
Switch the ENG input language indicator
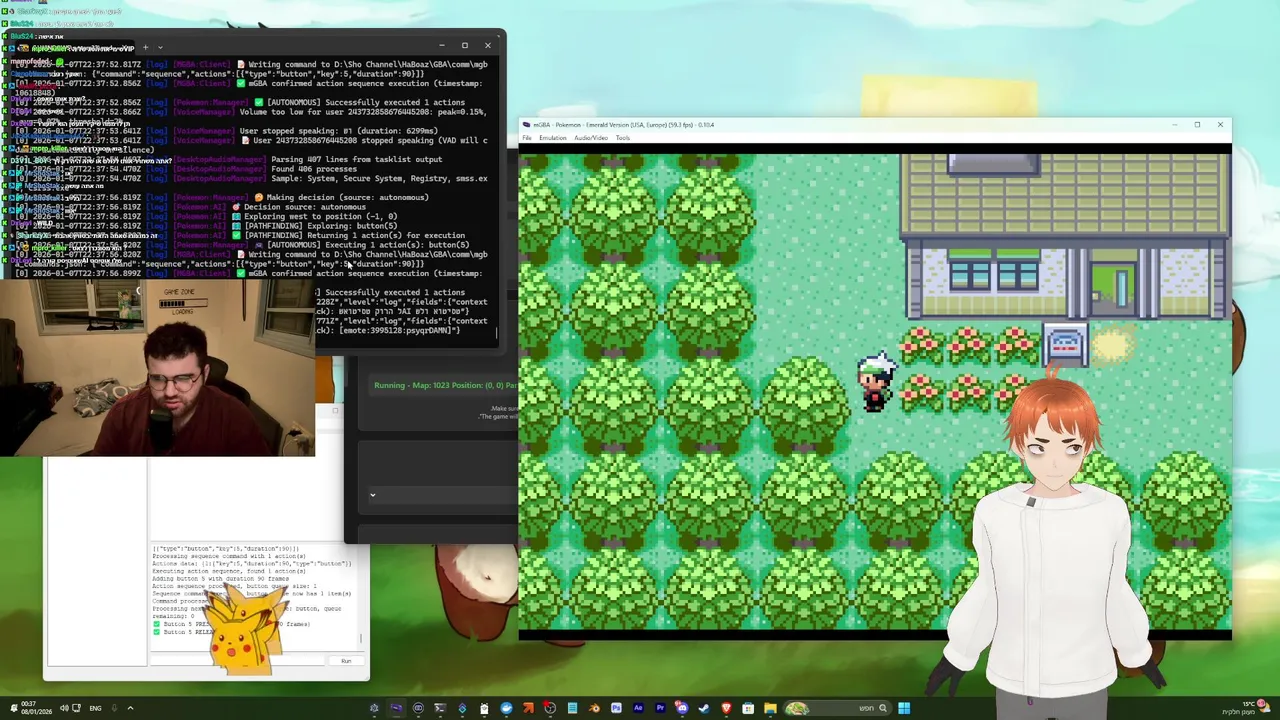(95, 708)
